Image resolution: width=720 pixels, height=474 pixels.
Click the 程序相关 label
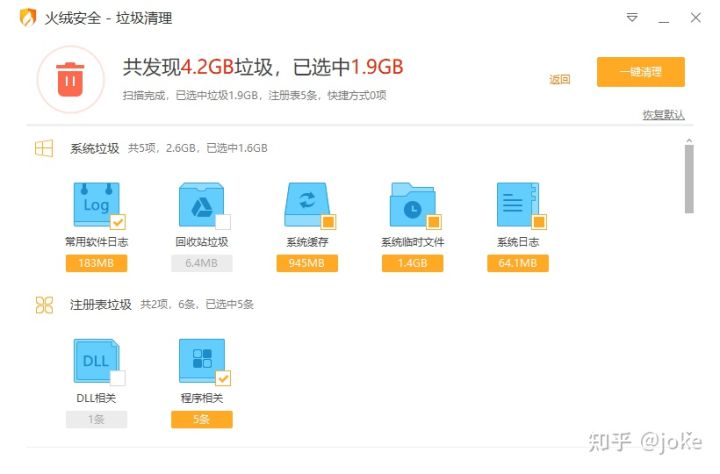pos(202,398)
